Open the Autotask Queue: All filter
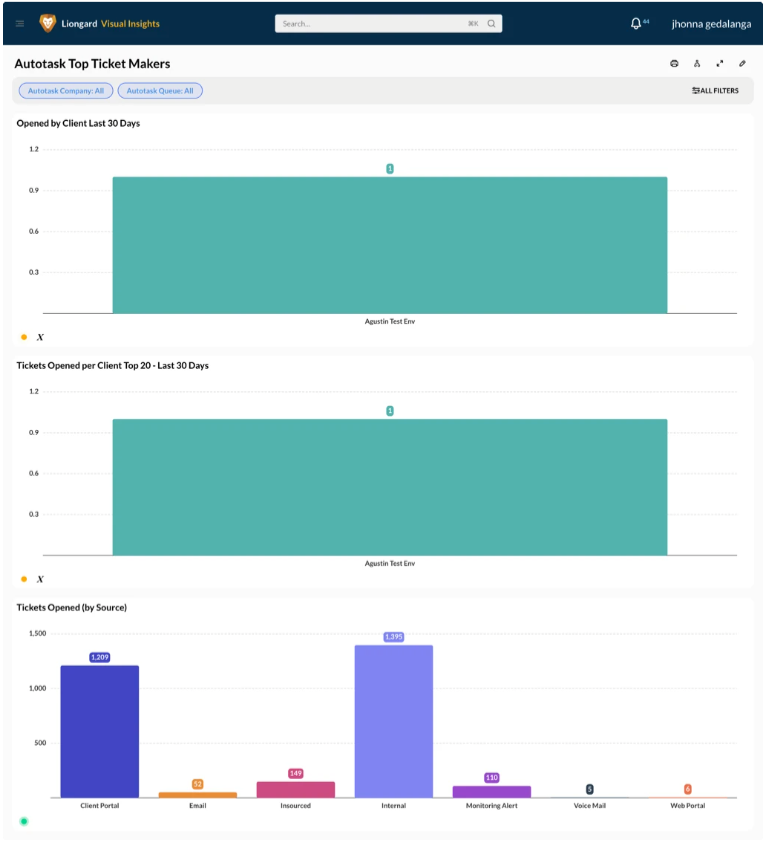This screenshot has width=770, height=846. 160,91
